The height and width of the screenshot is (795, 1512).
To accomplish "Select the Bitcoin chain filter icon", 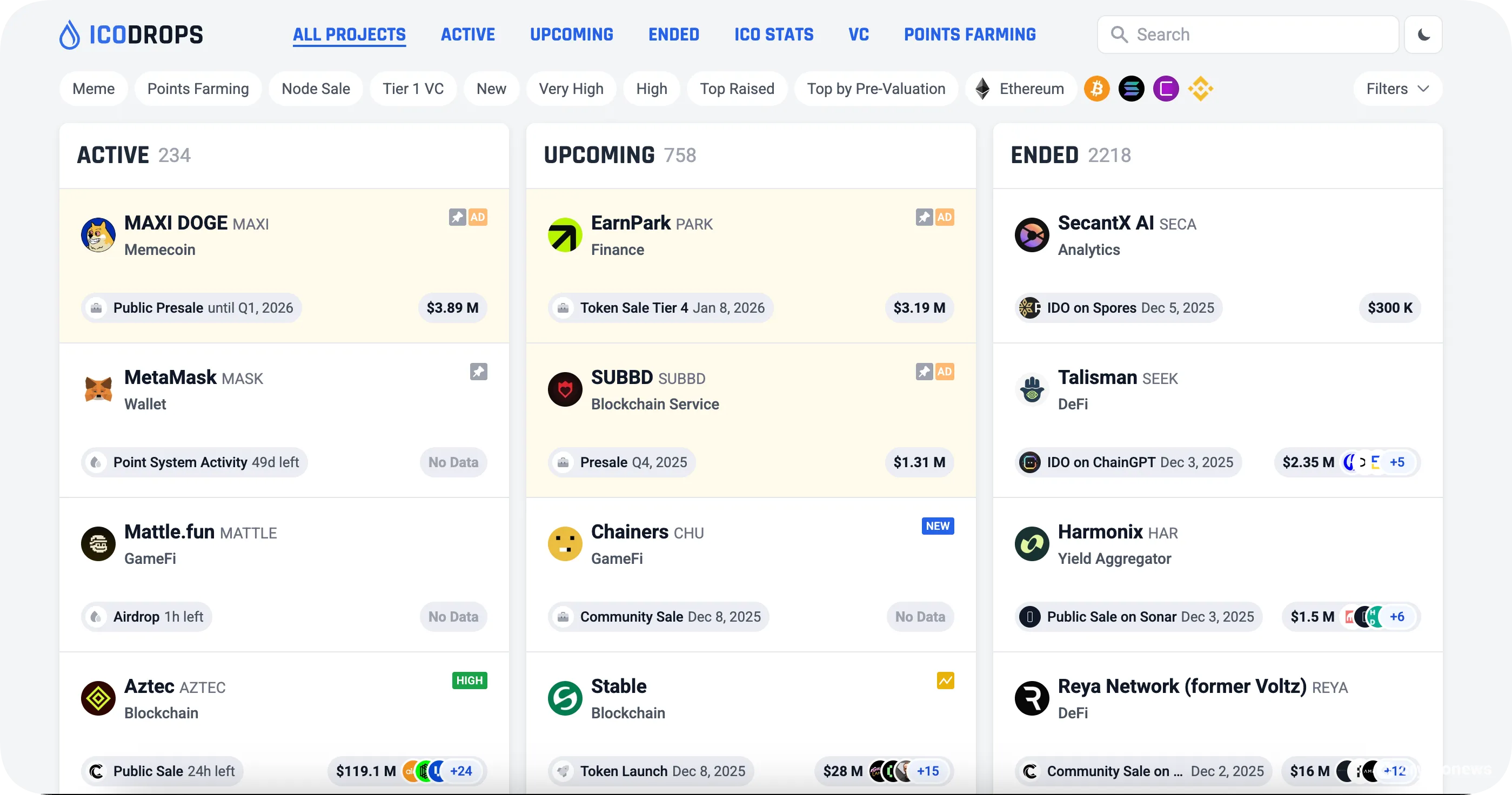I will (x=1096, y=88).
